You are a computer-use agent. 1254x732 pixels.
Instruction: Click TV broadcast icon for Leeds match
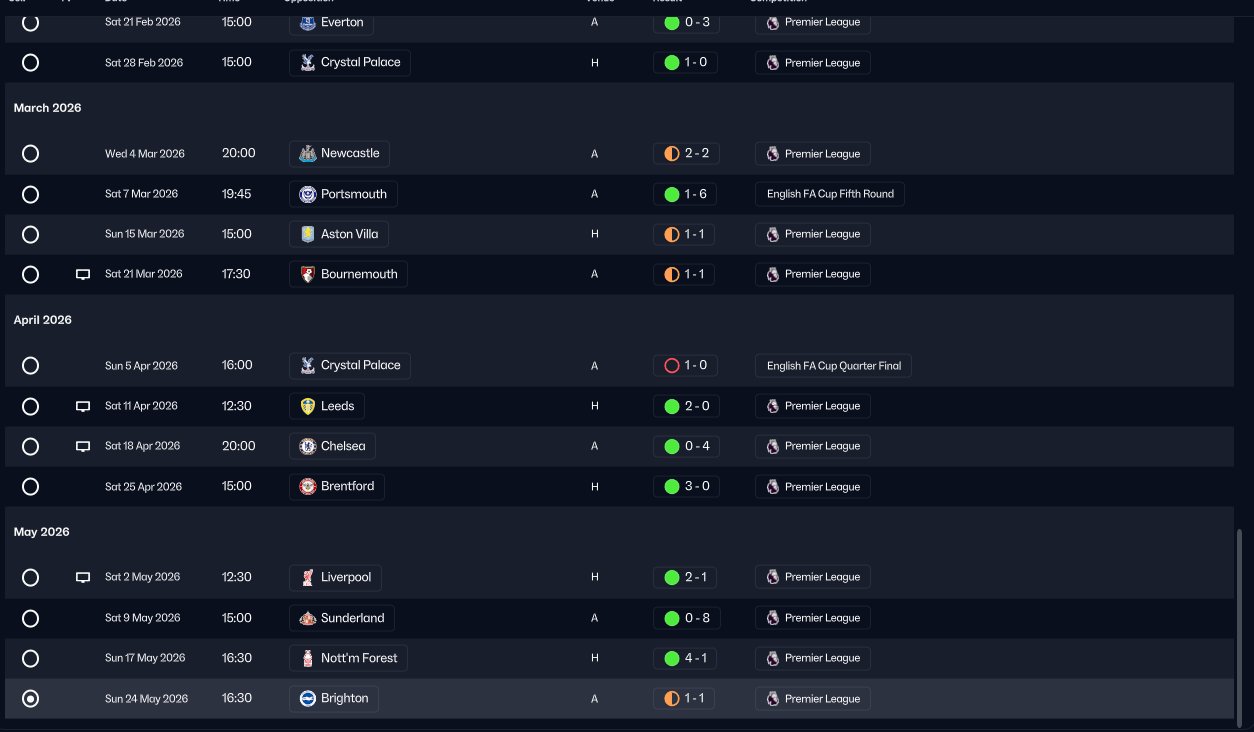[x=83, y=406]
